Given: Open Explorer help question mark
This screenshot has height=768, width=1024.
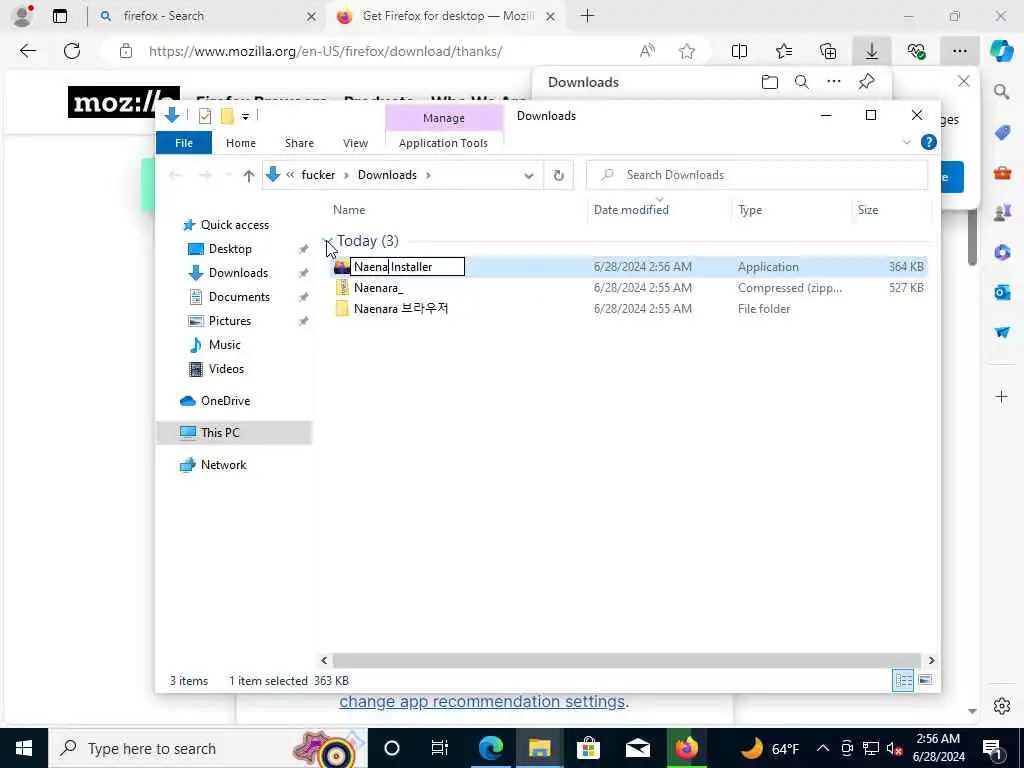Looking at the screenshot, I should (928, 142).
